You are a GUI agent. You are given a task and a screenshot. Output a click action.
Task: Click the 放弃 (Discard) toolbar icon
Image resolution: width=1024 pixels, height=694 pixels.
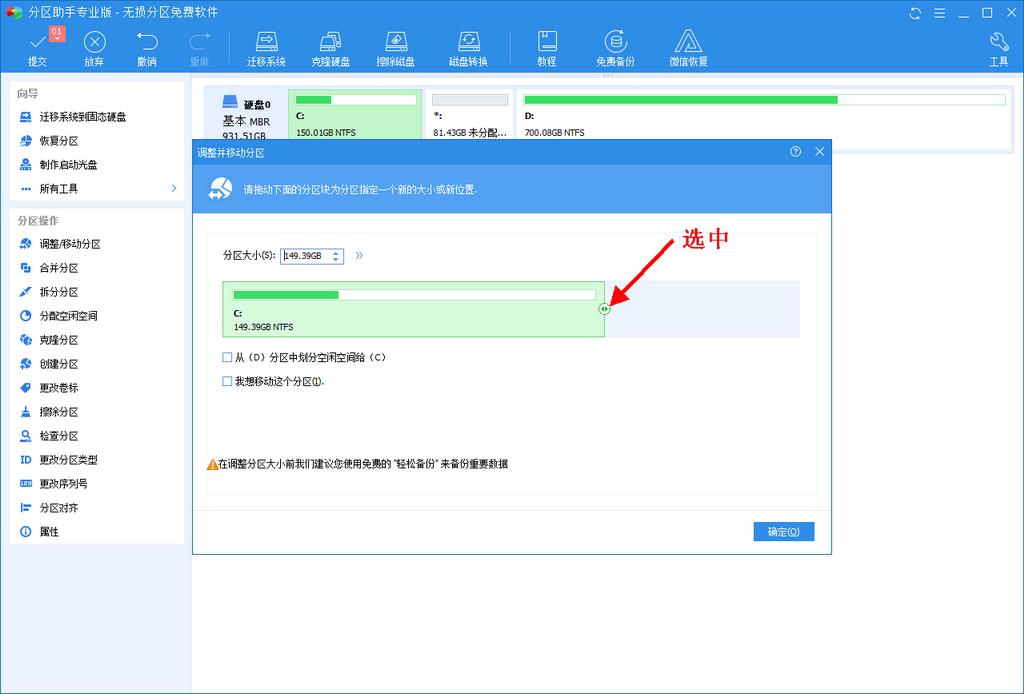93,47
